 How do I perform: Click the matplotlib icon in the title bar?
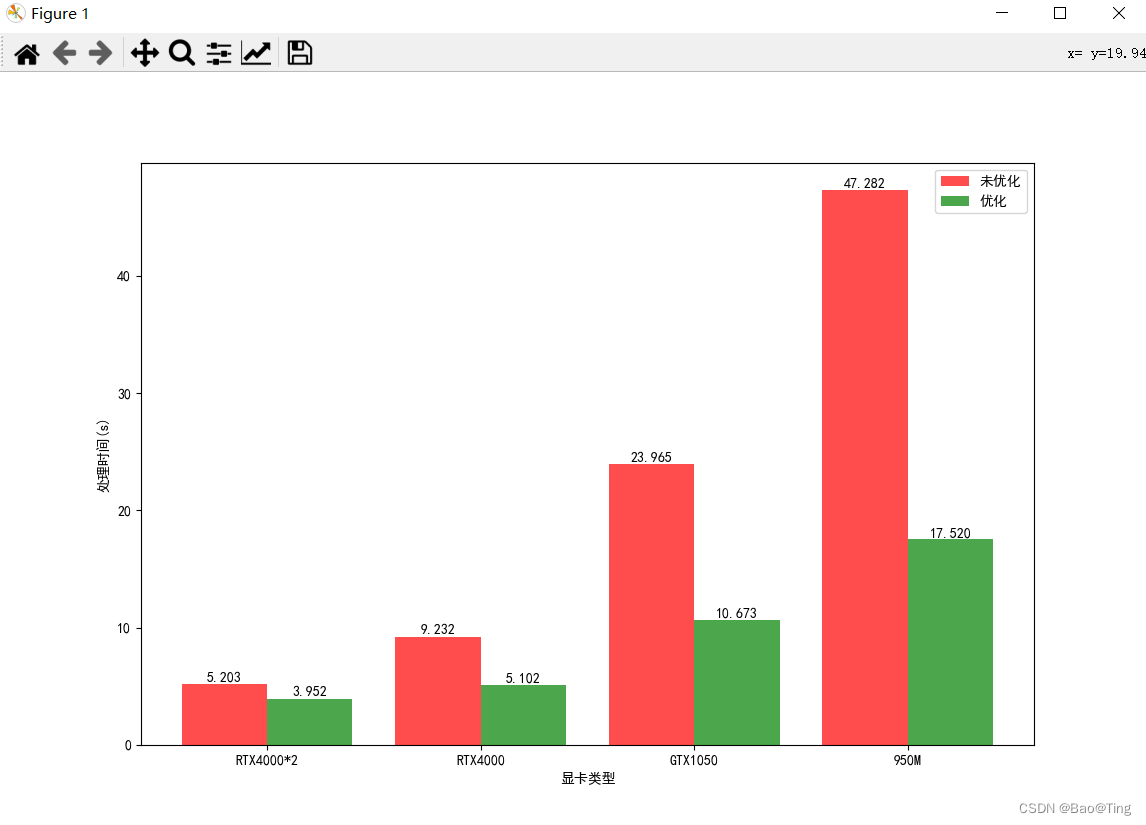click(x=15, y=13)
